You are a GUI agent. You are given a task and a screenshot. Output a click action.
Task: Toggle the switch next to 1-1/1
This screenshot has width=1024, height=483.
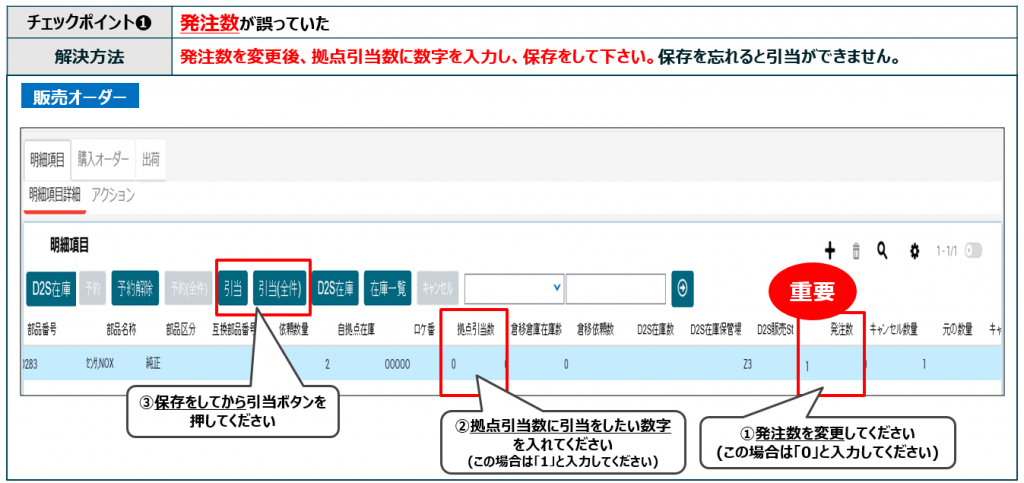pos(973,251)
